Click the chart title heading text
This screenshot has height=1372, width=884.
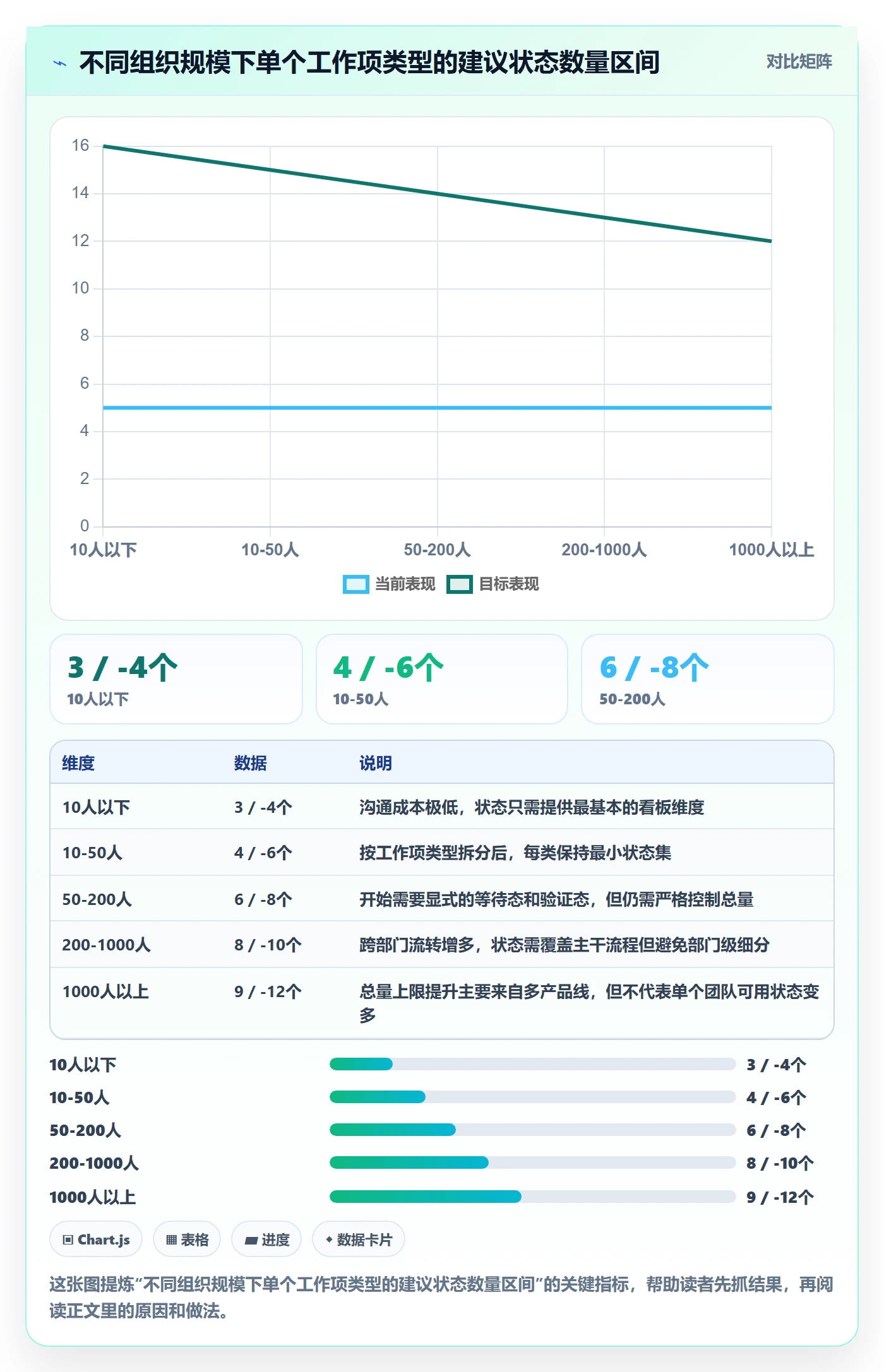369,62
